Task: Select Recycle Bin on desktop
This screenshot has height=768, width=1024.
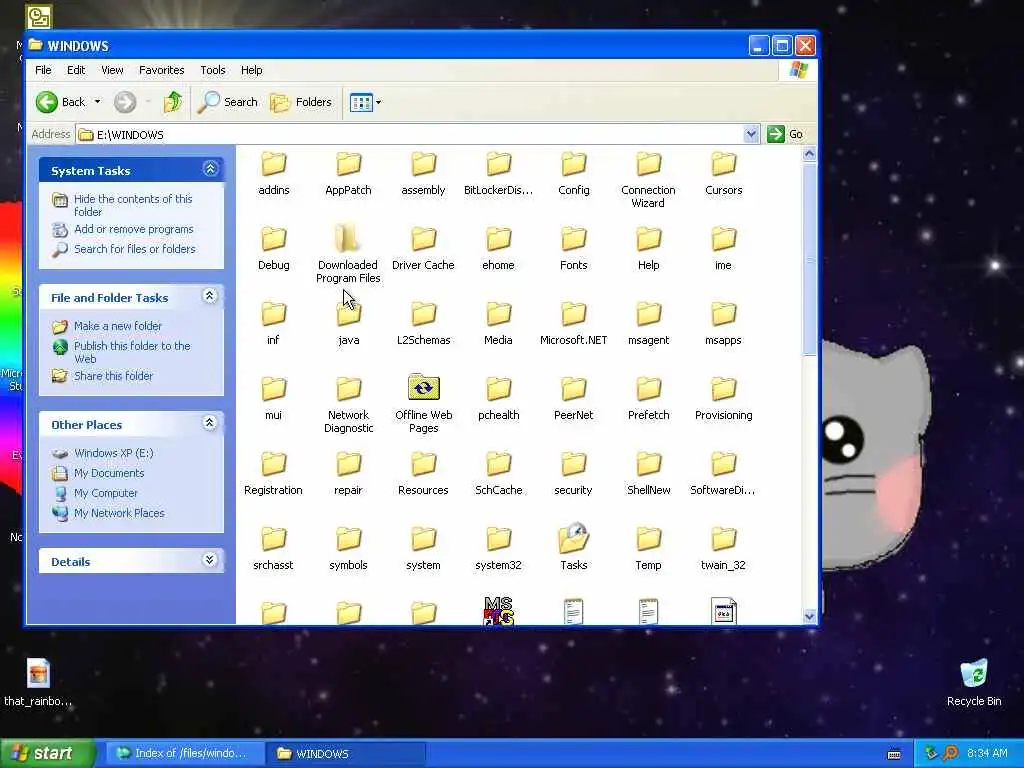Action: tap(974, 683)
